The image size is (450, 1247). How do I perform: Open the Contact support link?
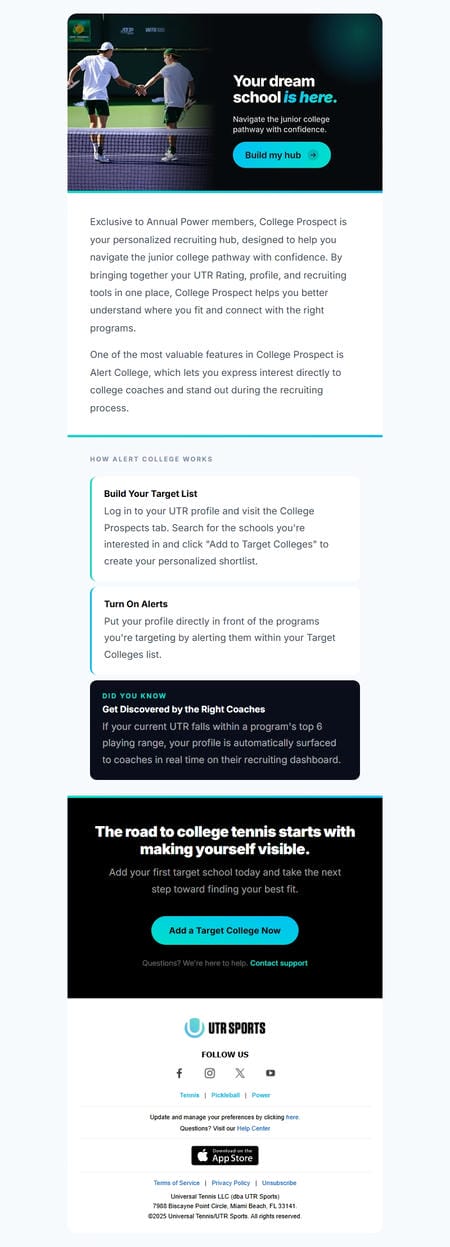pos(279,963)
